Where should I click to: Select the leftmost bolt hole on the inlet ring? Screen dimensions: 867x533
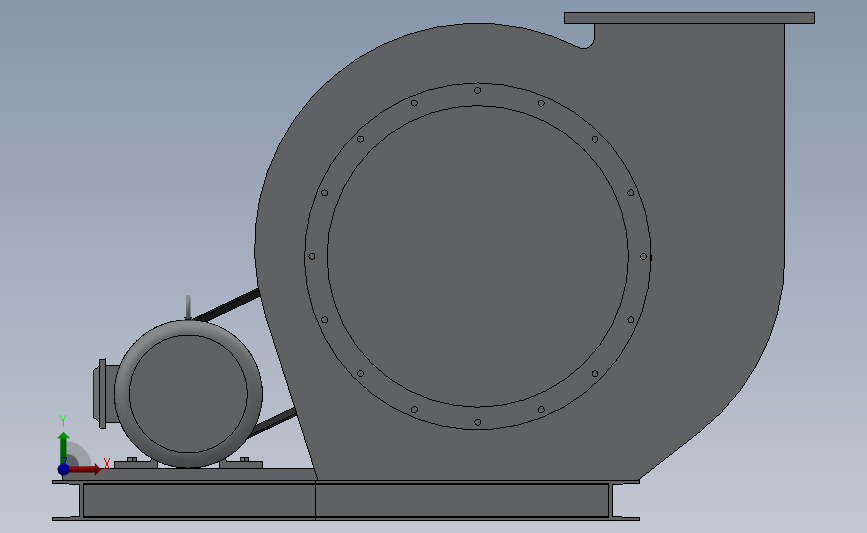pos(312,257)
